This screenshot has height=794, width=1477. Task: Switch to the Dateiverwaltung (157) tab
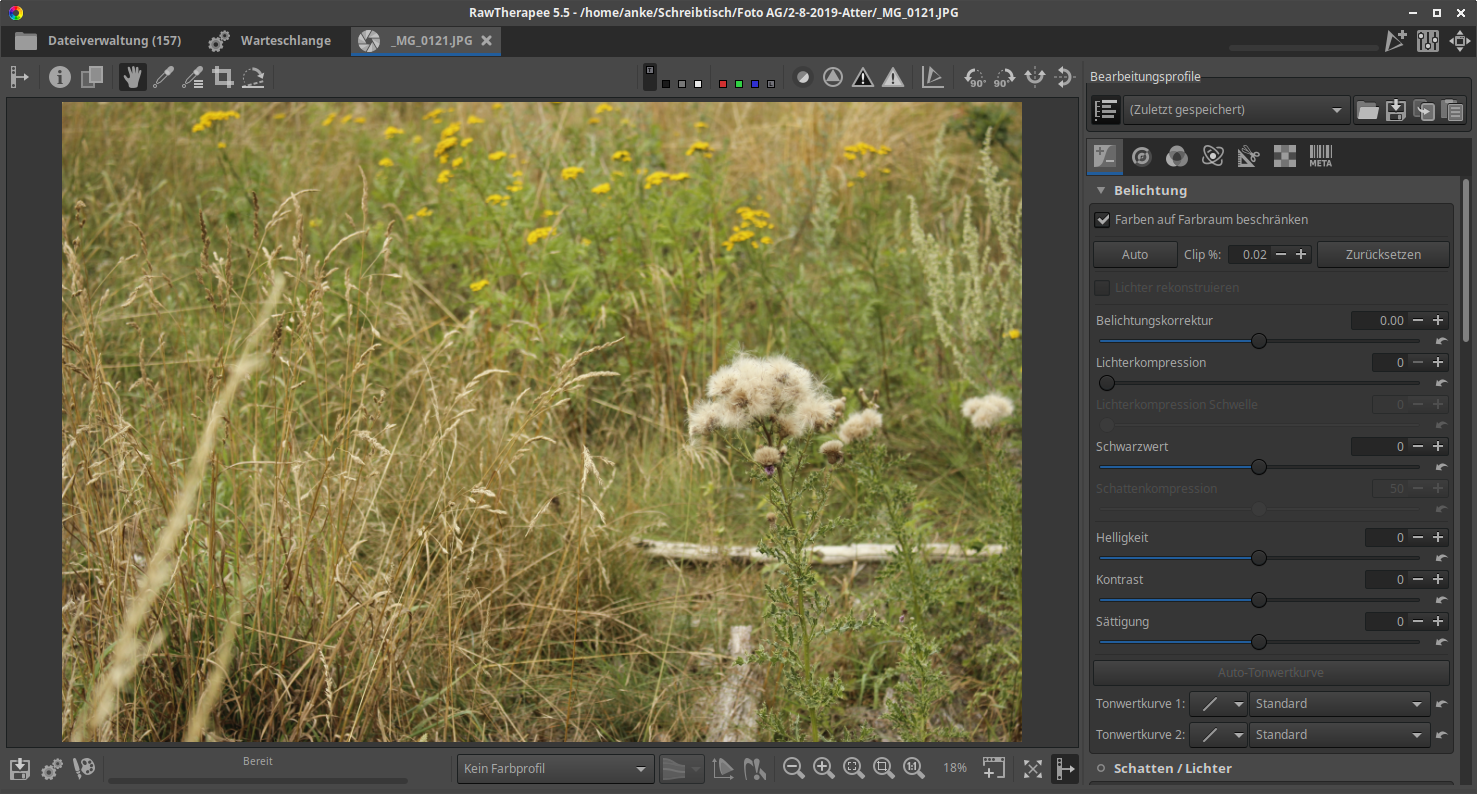[98, 41]
